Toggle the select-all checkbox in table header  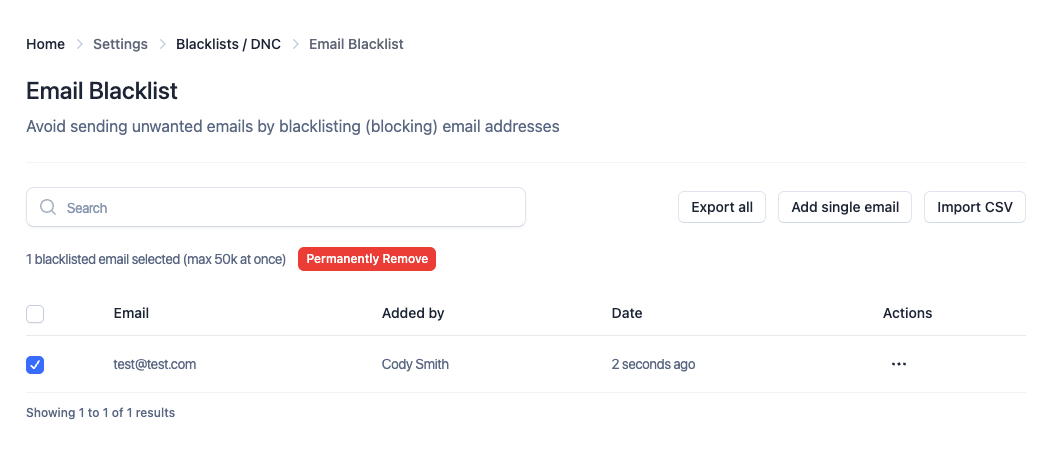pyautogui.click(x=35, y=314)
